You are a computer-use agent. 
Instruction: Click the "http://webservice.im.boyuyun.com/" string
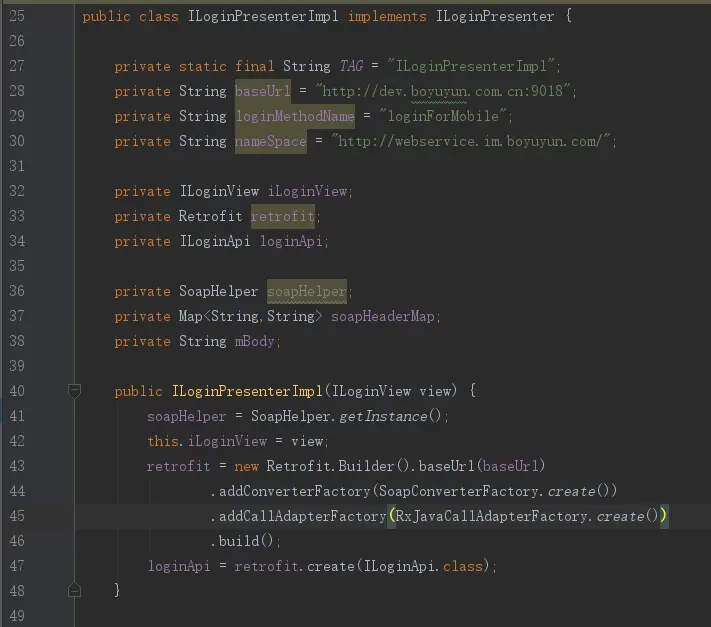471,141
